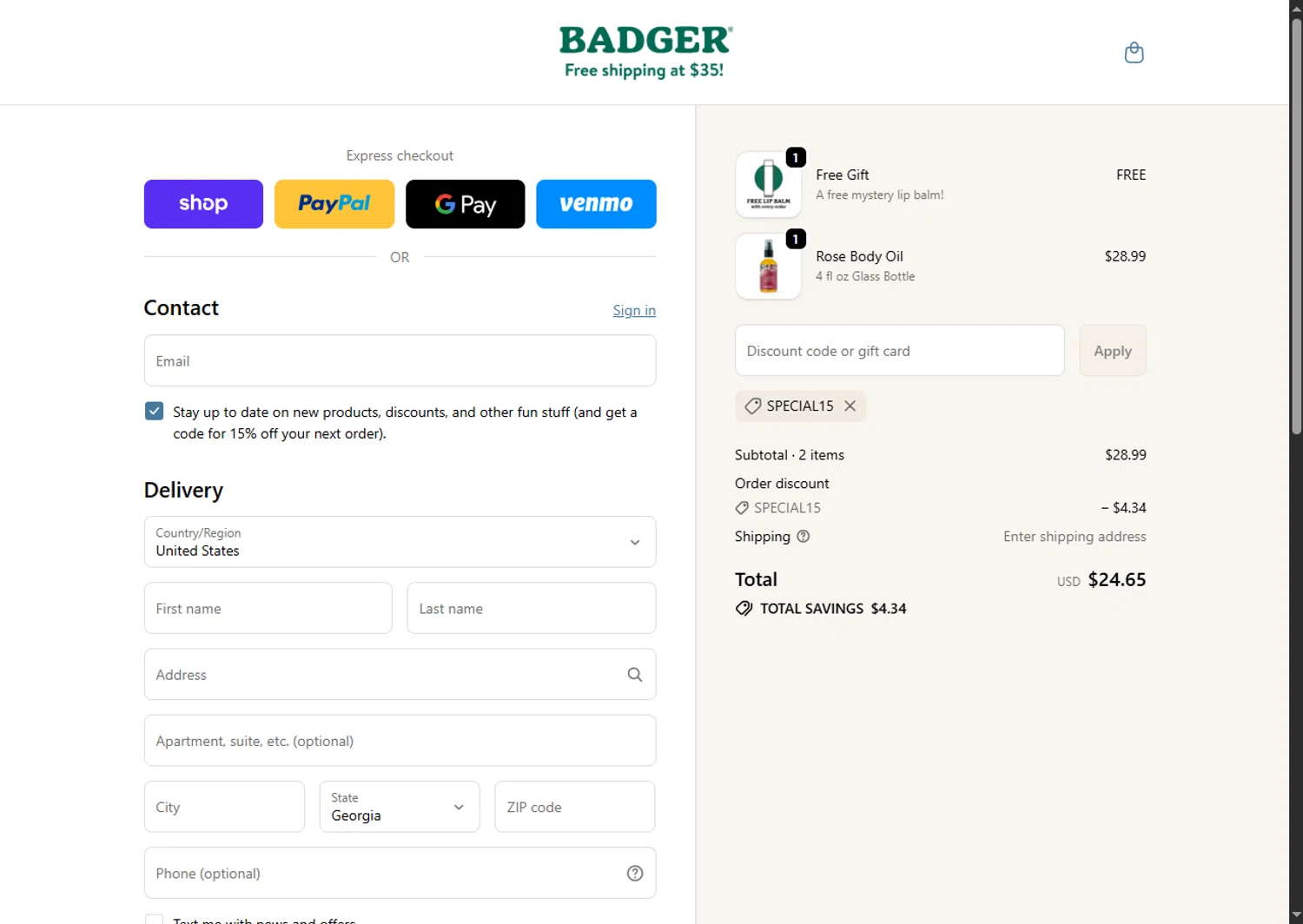Uncheck the stay up to date checkbox
The width and height of the screenshot is (1303, 924).
click(x=154, y=411)
